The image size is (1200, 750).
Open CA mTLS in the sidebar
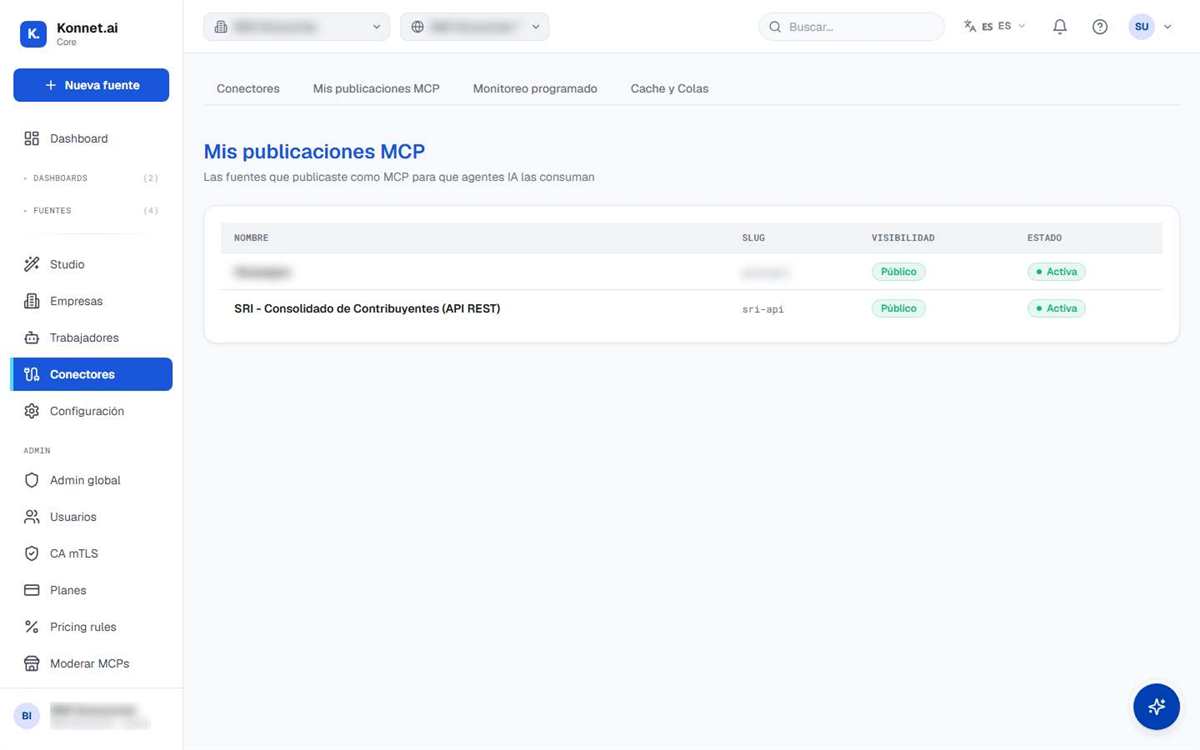coord(91,554)
